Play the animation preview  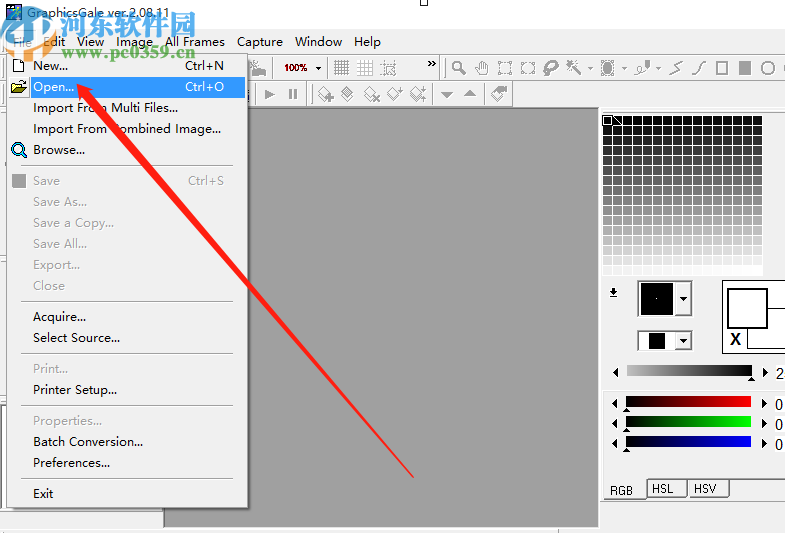click(269, 94)
